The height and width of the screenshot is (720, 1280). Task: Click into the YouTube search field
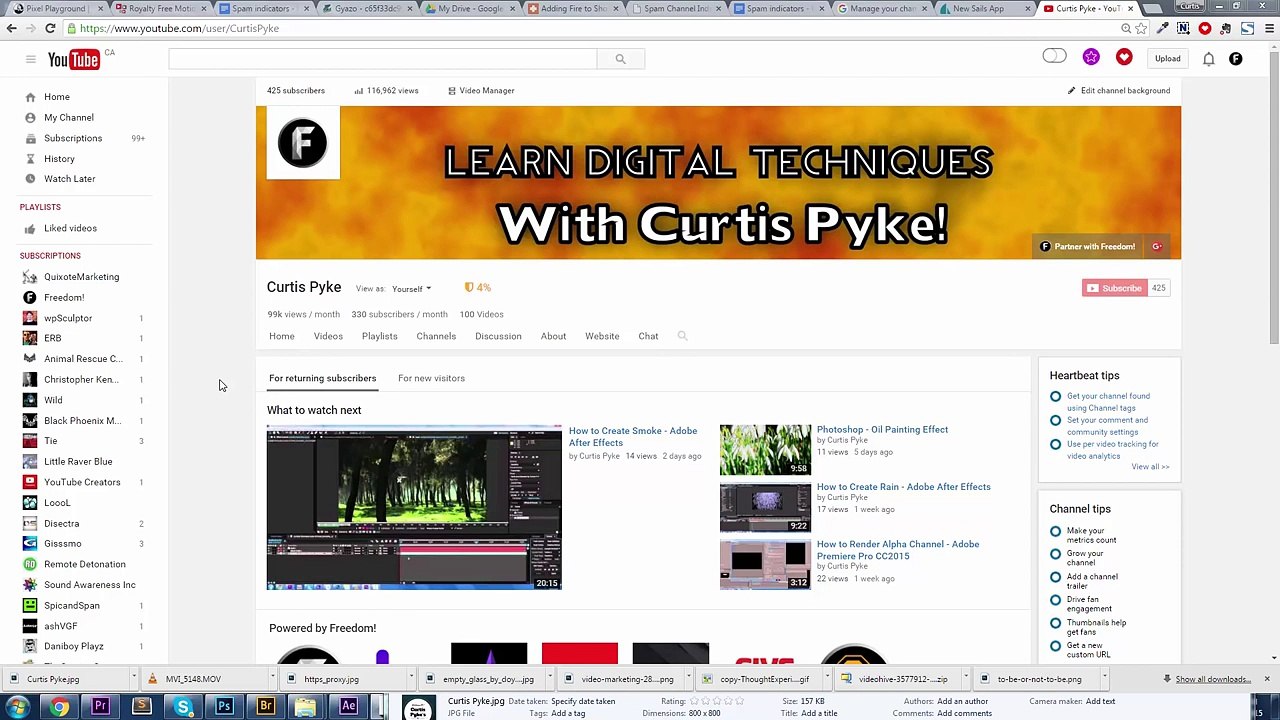383,59
